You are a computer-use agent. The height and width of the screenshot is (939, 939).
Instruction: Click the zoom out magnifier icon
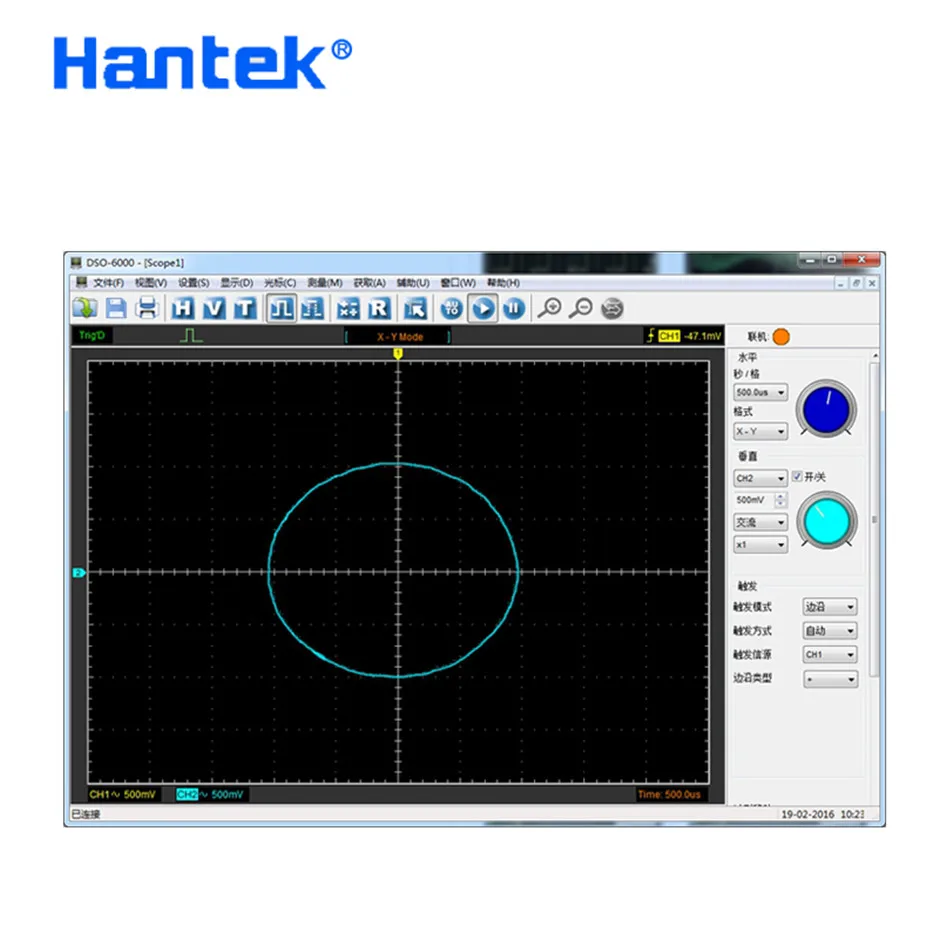[580, 308]
